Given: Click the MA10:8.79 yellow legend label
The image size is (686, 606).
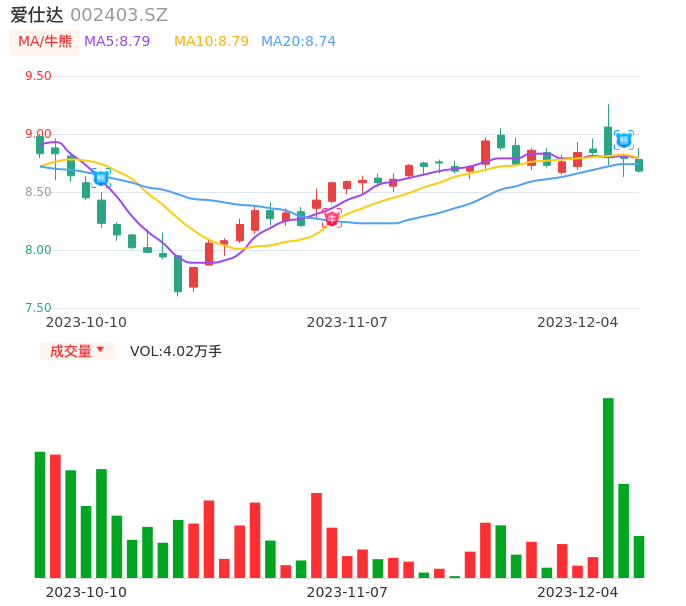Looking at the screenshot, I should pos(211,42).
